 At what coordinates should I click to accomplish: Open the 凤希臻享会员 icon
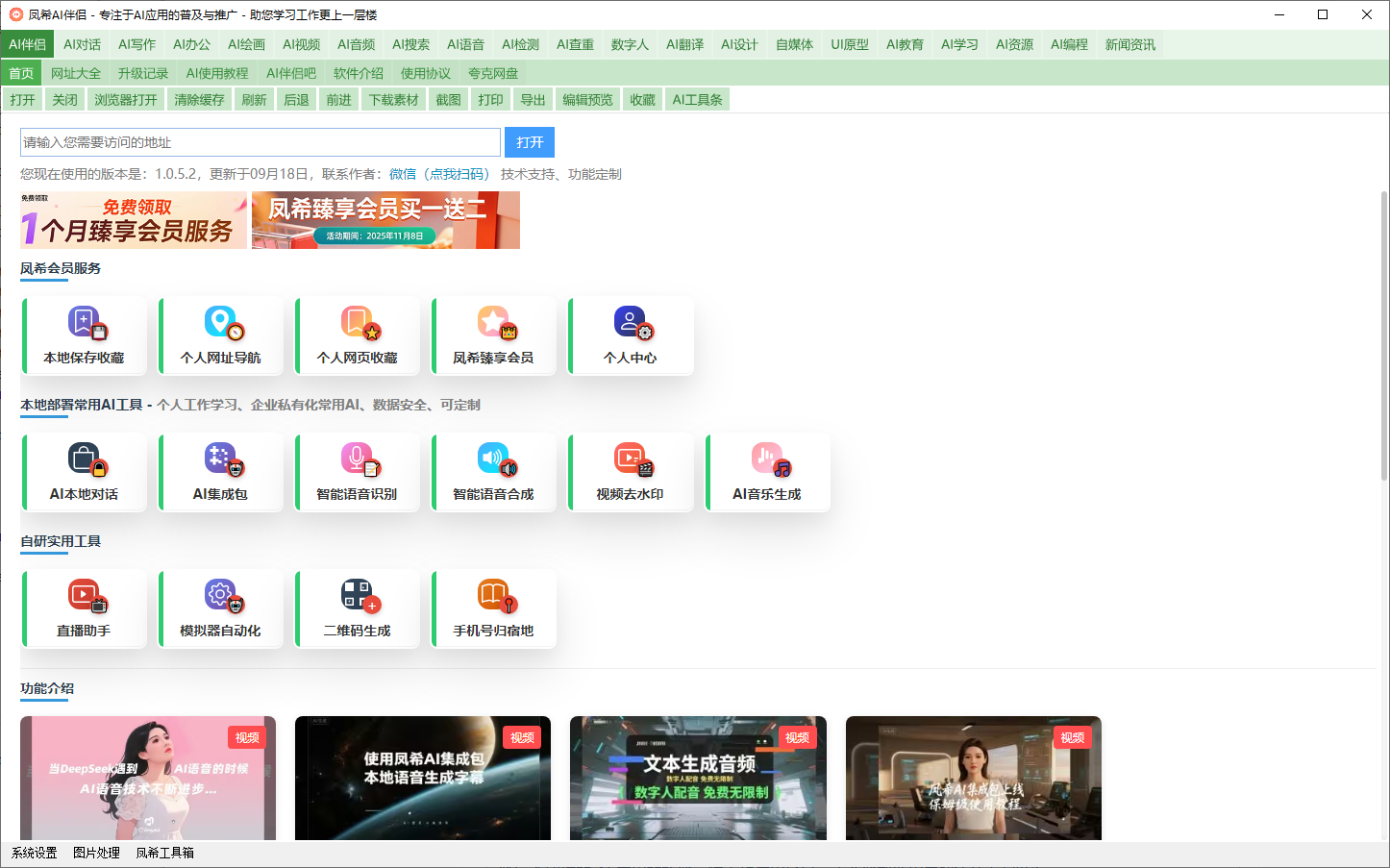point(496,323)
